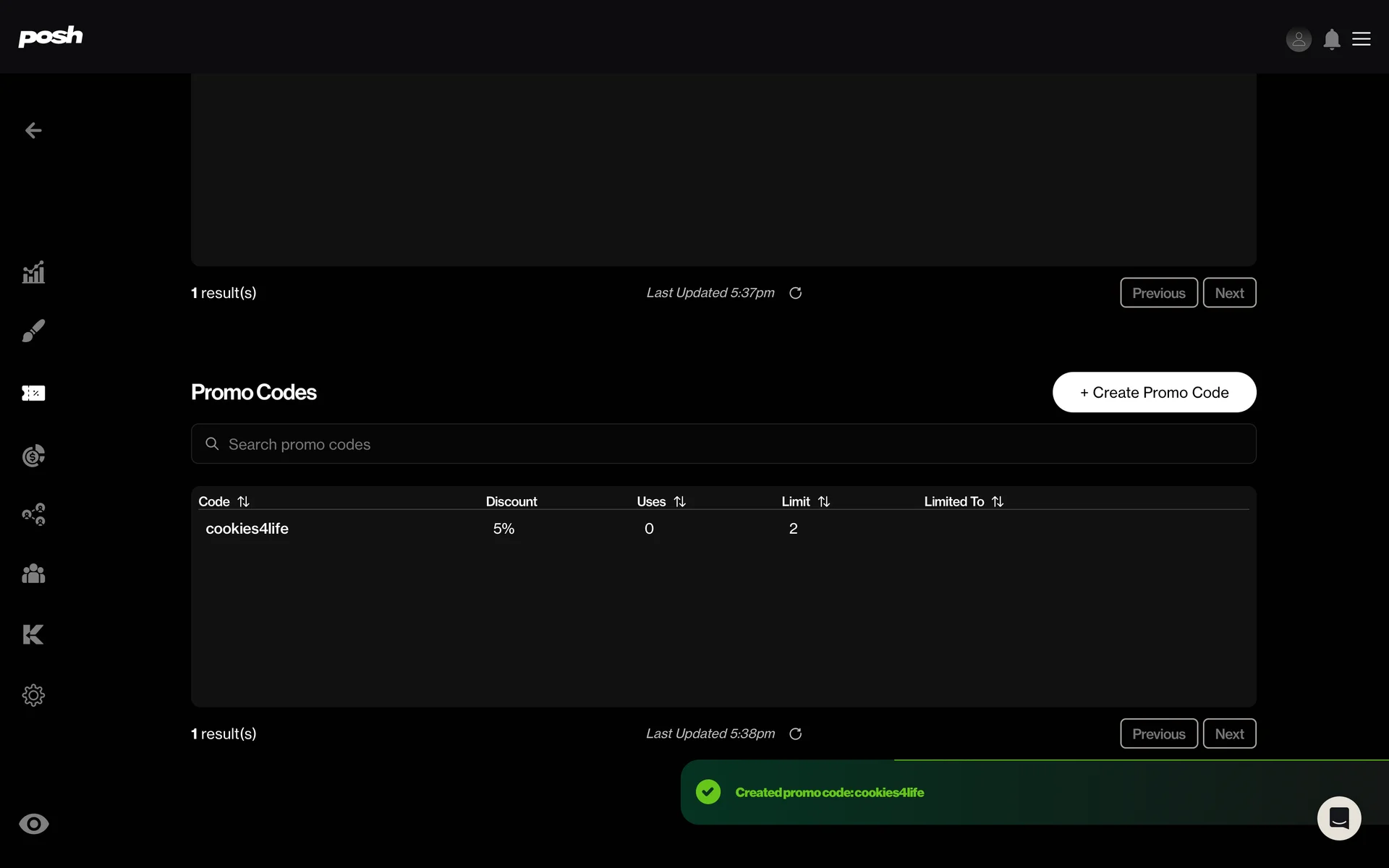Open the team members sidebar icon
The height and width of the screenshot is (868, 1389).
33,574
